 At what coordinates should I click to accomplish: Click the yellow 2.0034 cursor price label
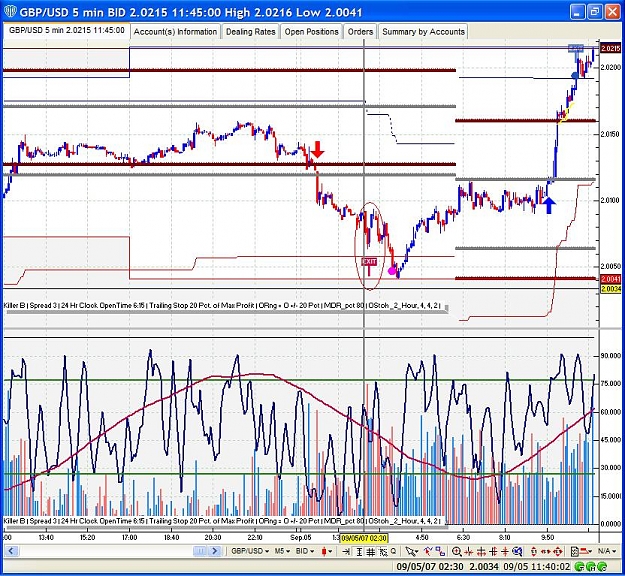click(610, 289)
